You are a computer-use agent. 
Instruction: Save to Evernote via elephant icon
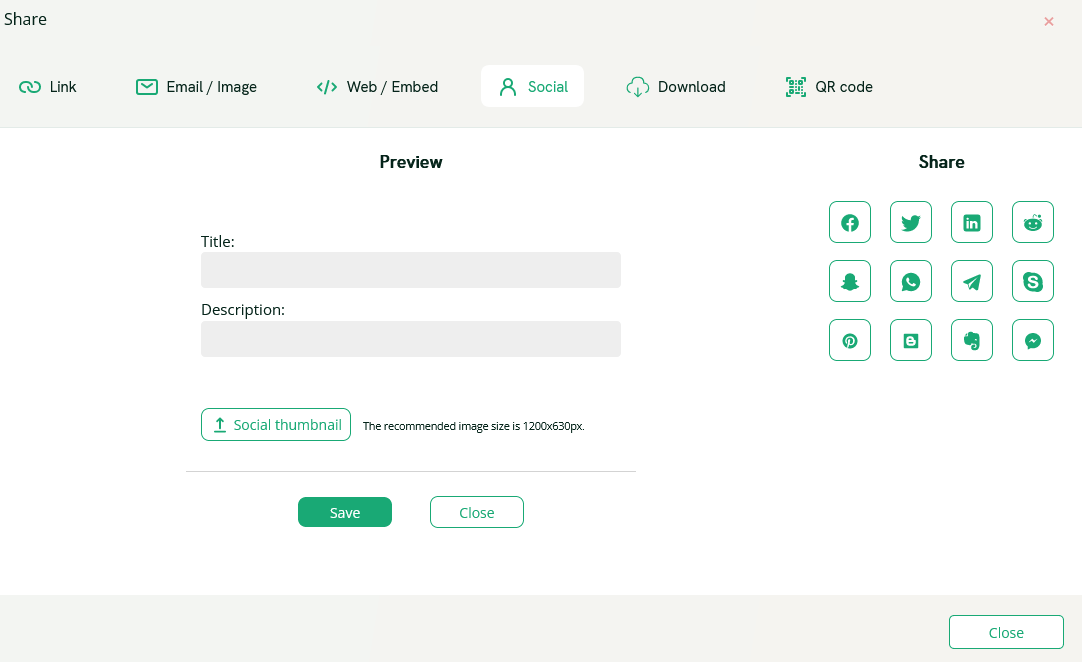point(972,340)
